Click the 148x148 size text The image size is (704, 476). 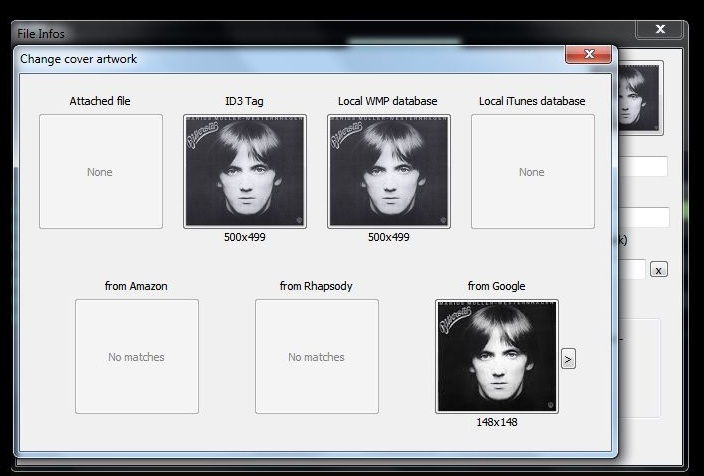pos(497,422)
